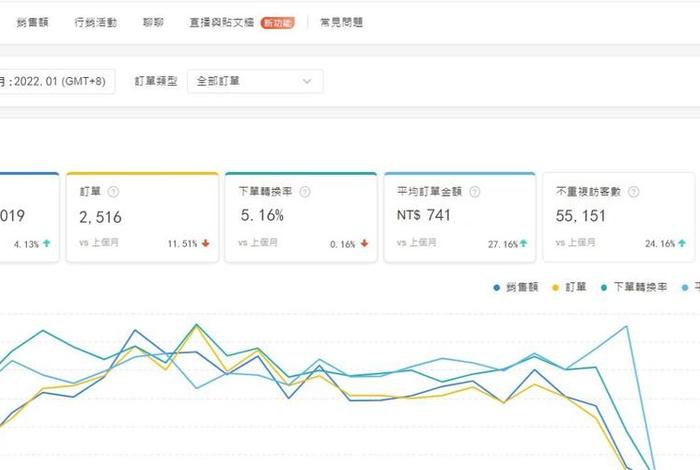Click help icon next to 下單轉換率
Viewport: 700px width, 470px height.
click(x=305, y=192)
